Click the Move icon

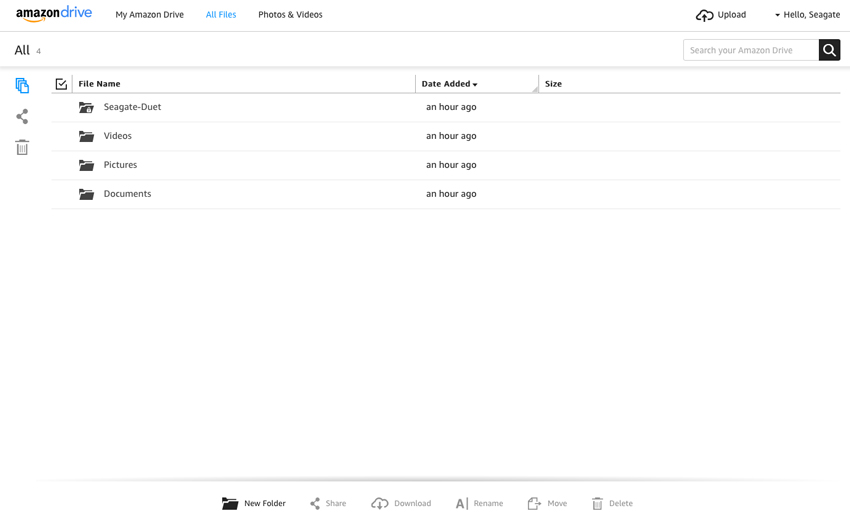click(x=534, y=504)
